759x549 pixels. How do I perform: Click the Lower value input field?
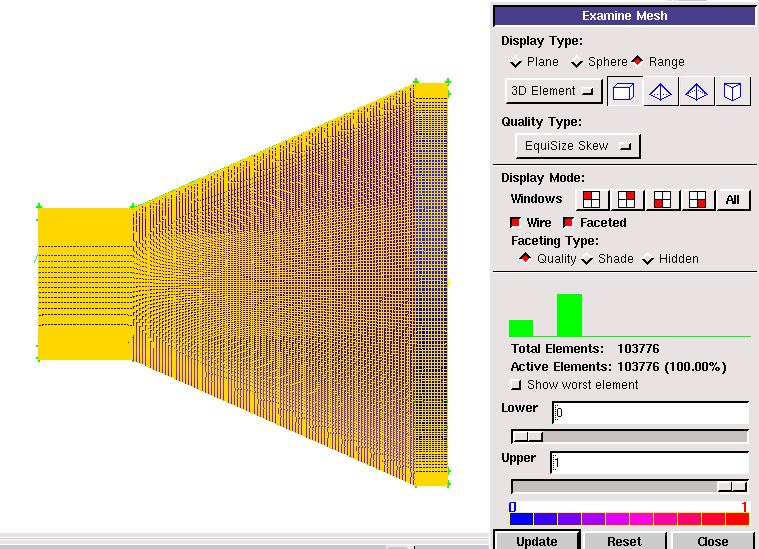pos(650,413)
